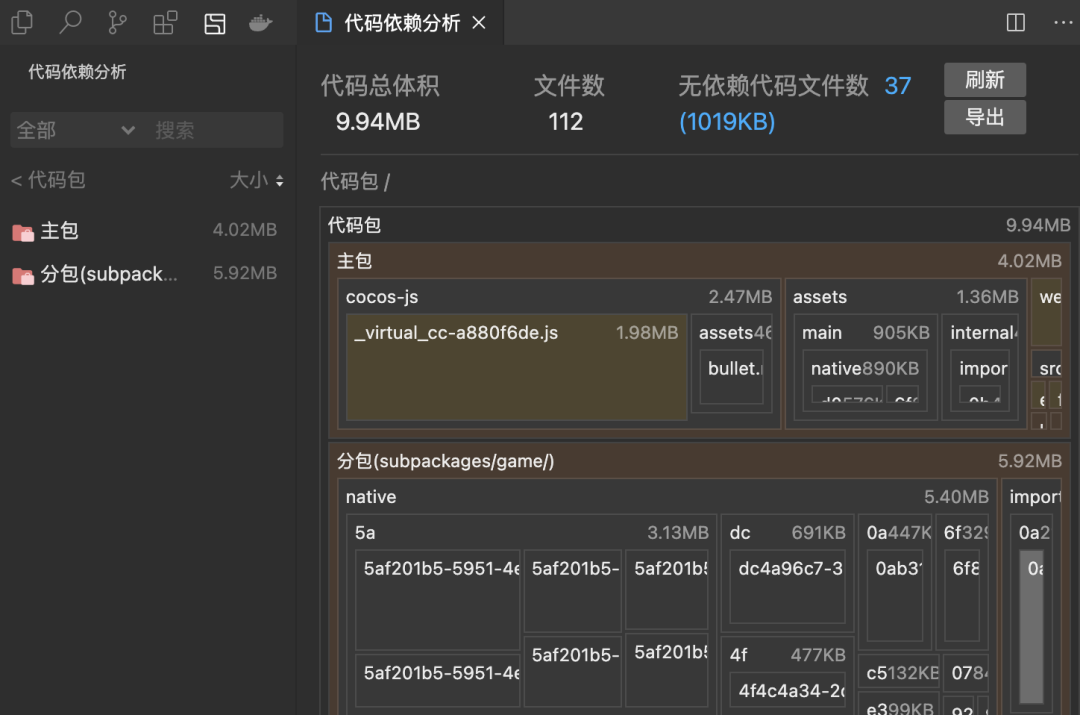Click the 代码包 / breadcrumb
Viewport: 1080px width, 715px height.
coord(355,181)
